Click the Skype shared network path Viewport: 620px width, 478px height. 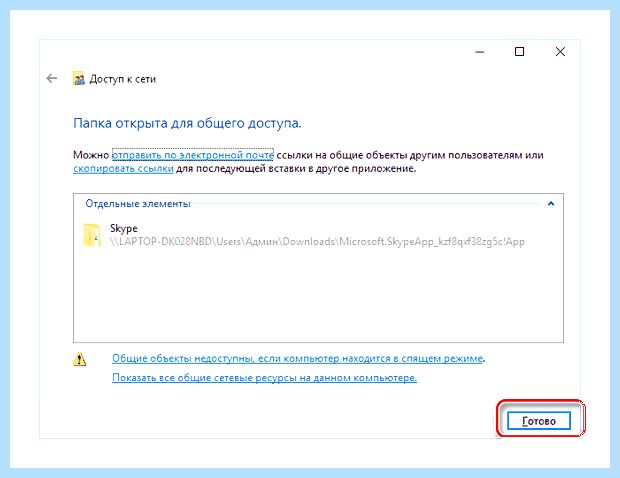point(317,242)
